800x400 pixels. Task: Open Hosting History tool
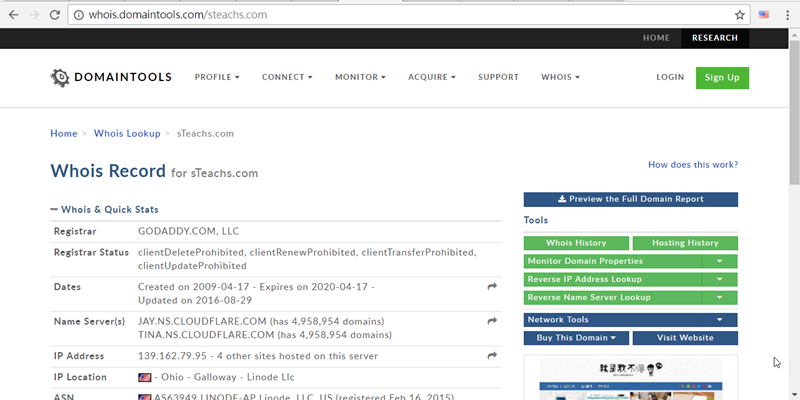[685, 243]
